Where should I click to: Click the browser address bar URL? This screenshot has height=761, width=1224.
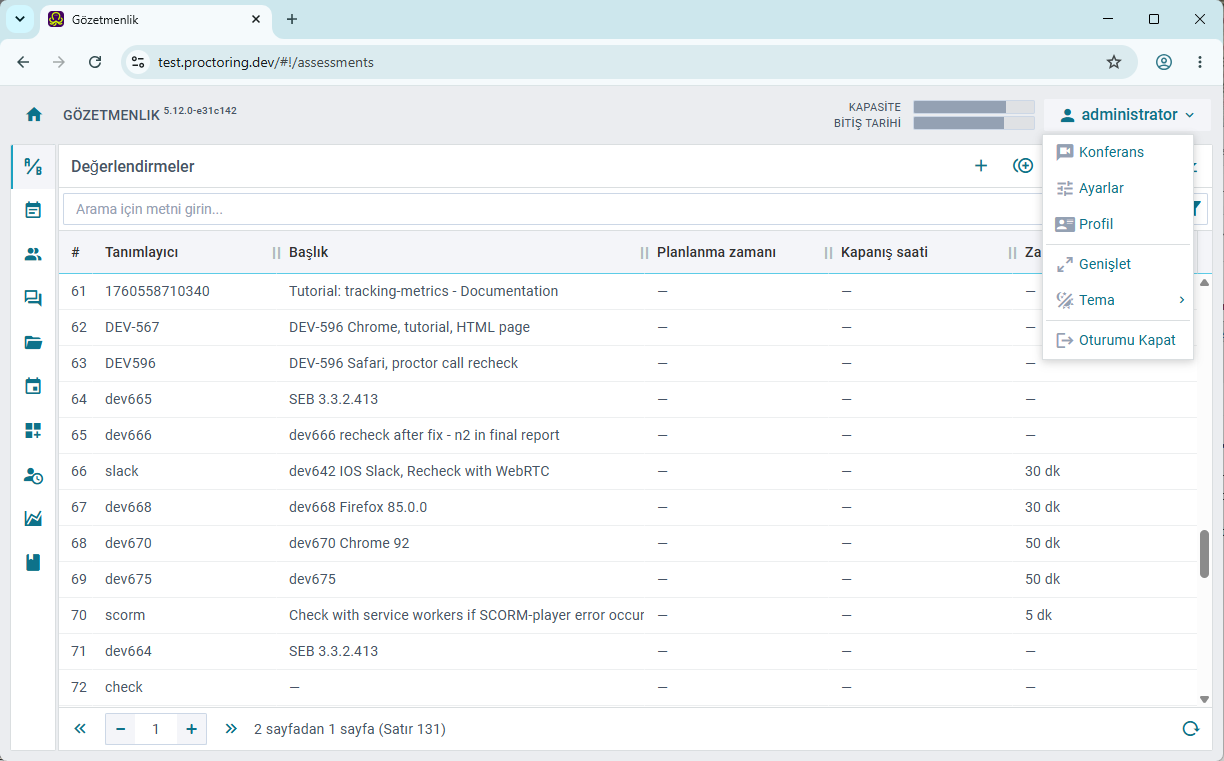click(x=266, y=62)
